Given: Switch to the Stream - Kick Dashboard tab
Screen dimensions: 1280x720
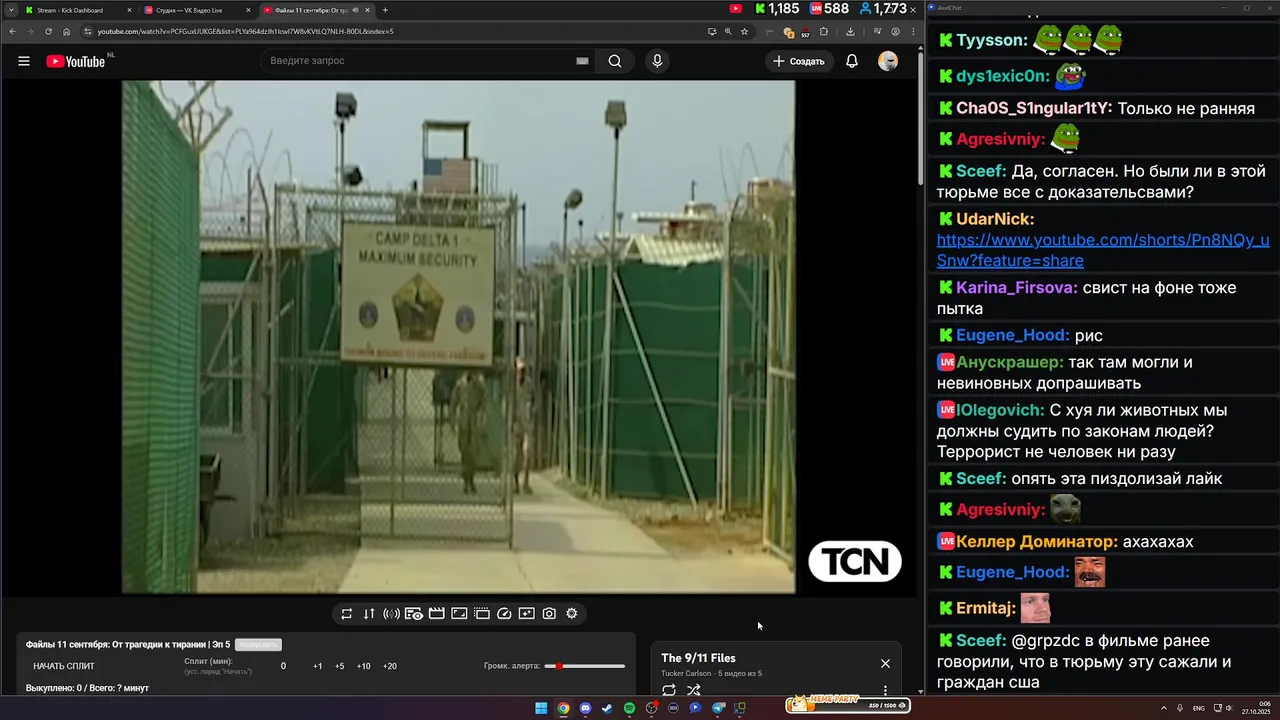Looking at the screenshot, I should (x=77, y=10).
